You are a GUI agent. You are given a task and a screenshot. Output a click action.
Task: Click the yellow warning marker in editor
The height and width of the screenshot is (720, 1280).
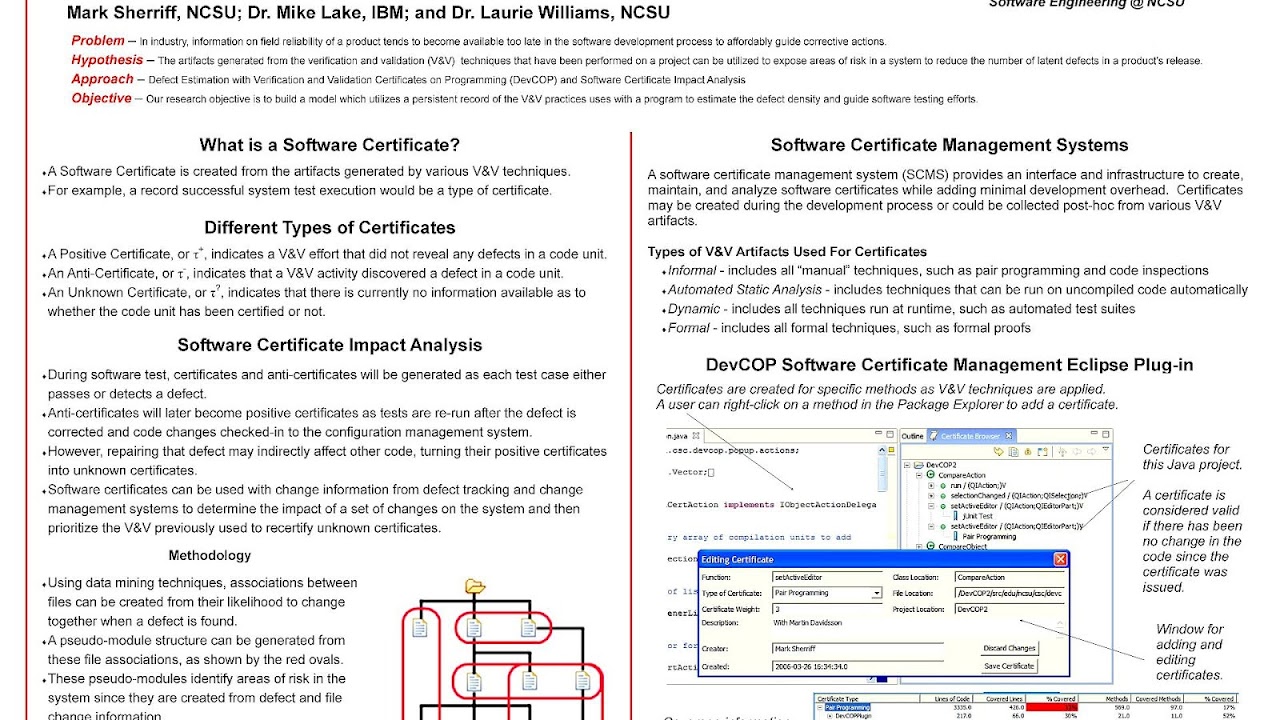[891, 449]
